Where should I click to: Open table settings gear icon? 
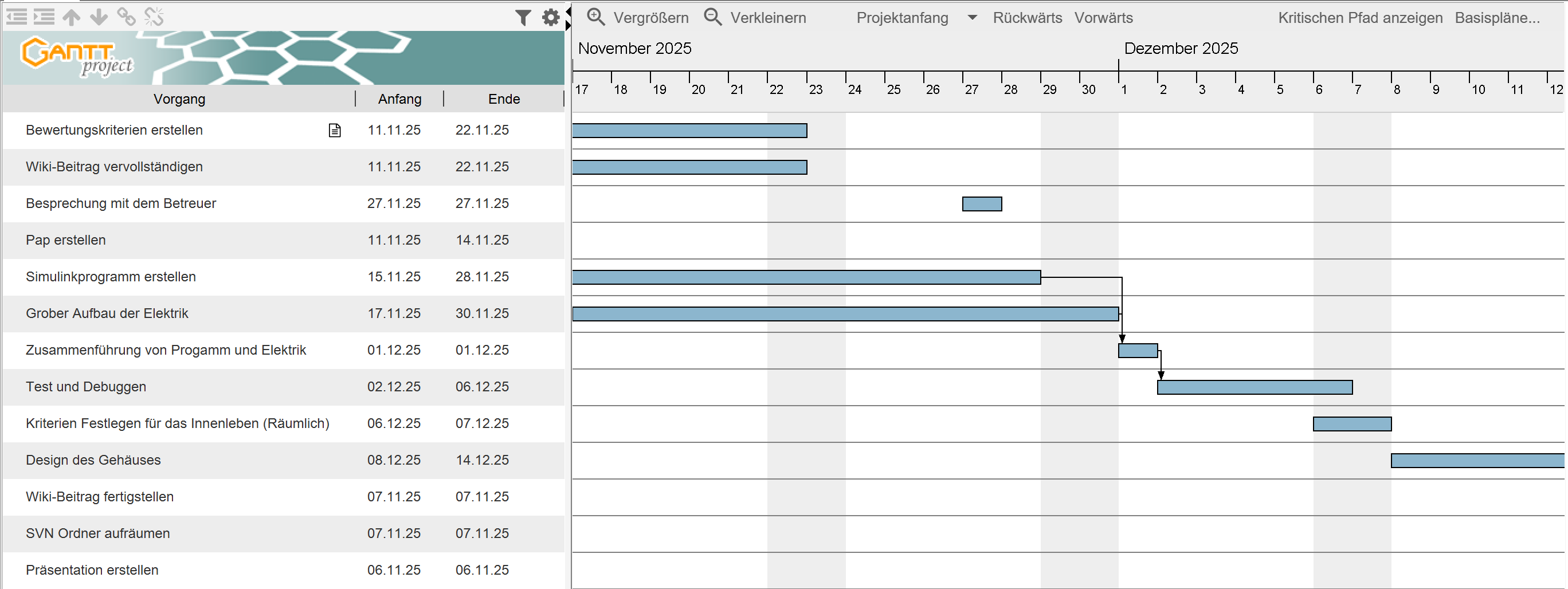point(550,18)
